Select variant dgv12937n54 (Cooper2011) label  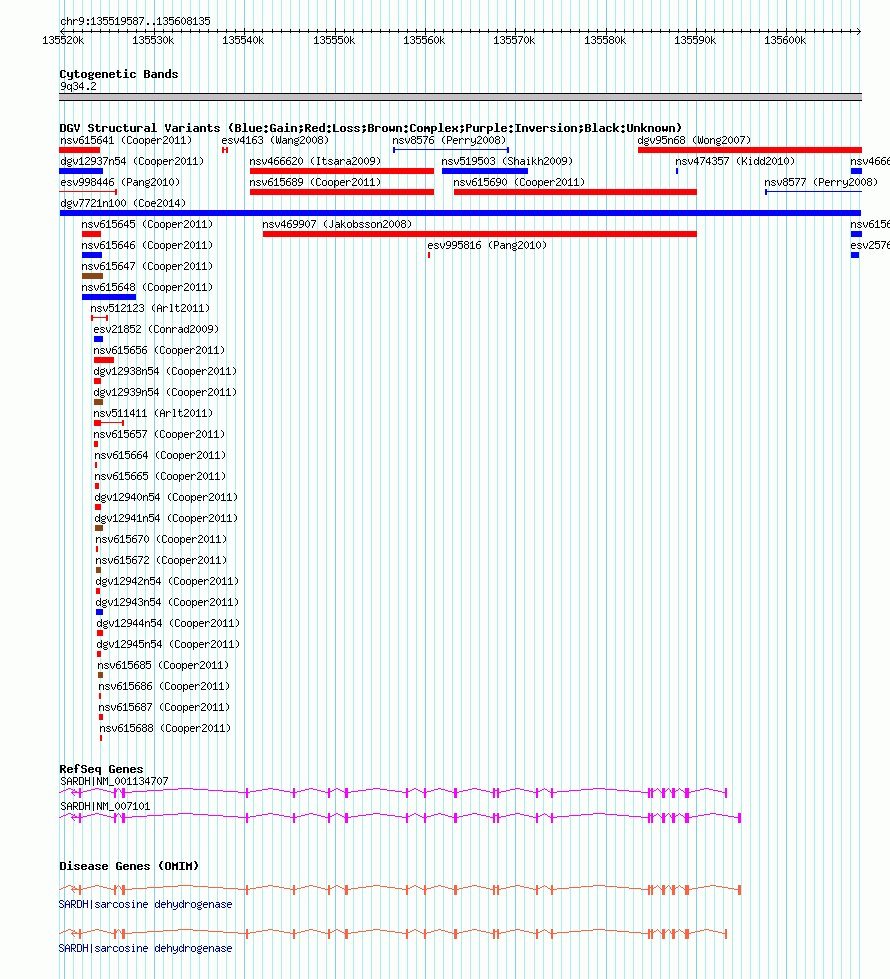click(132, 161)
